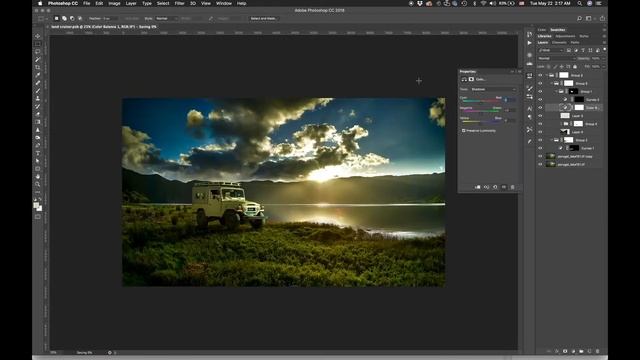Select the Clone Stamp tool
640x360 pixels.
38,98
